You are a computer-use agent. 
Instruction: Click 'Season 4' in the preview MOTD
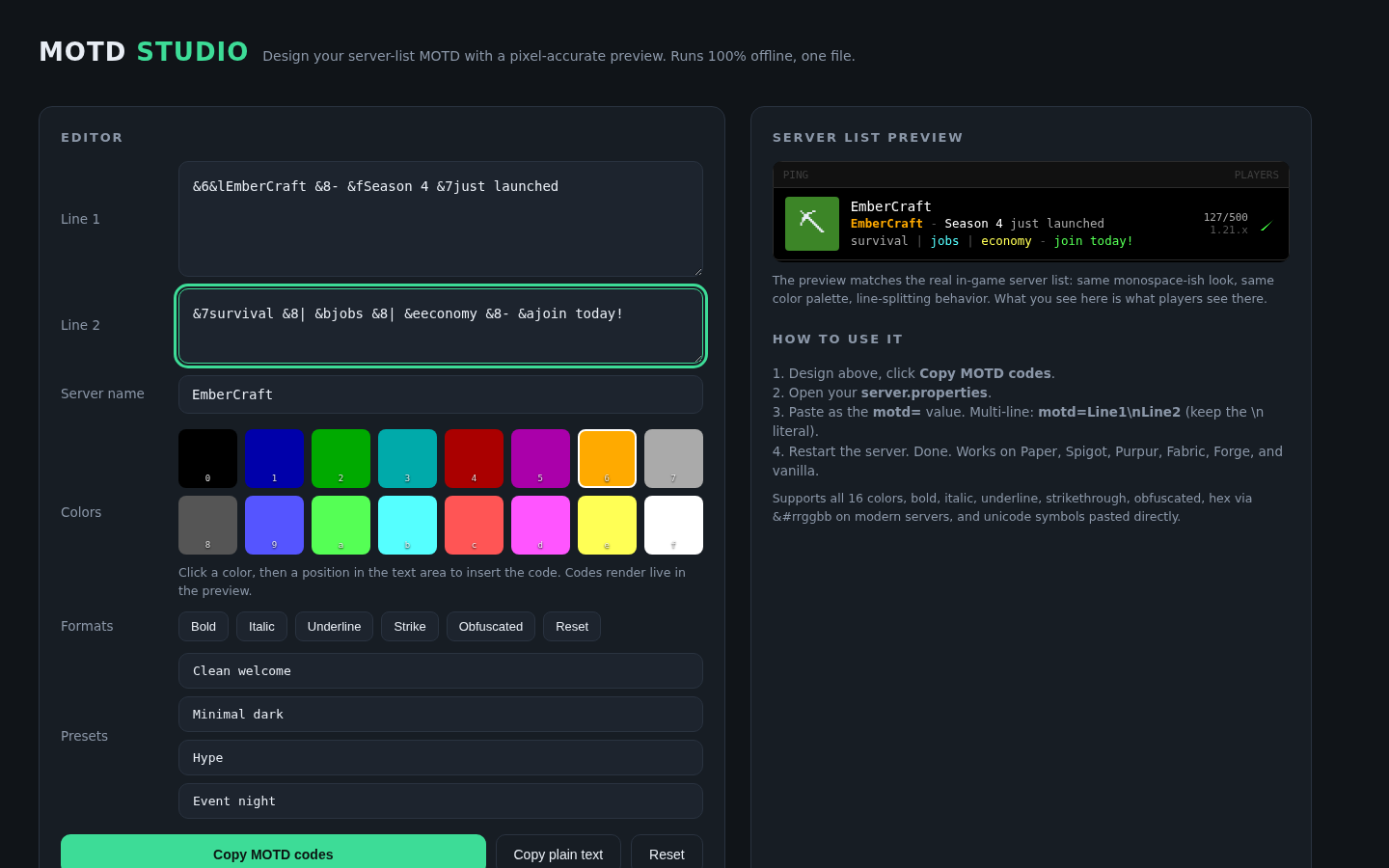click(x=973, y=224)
